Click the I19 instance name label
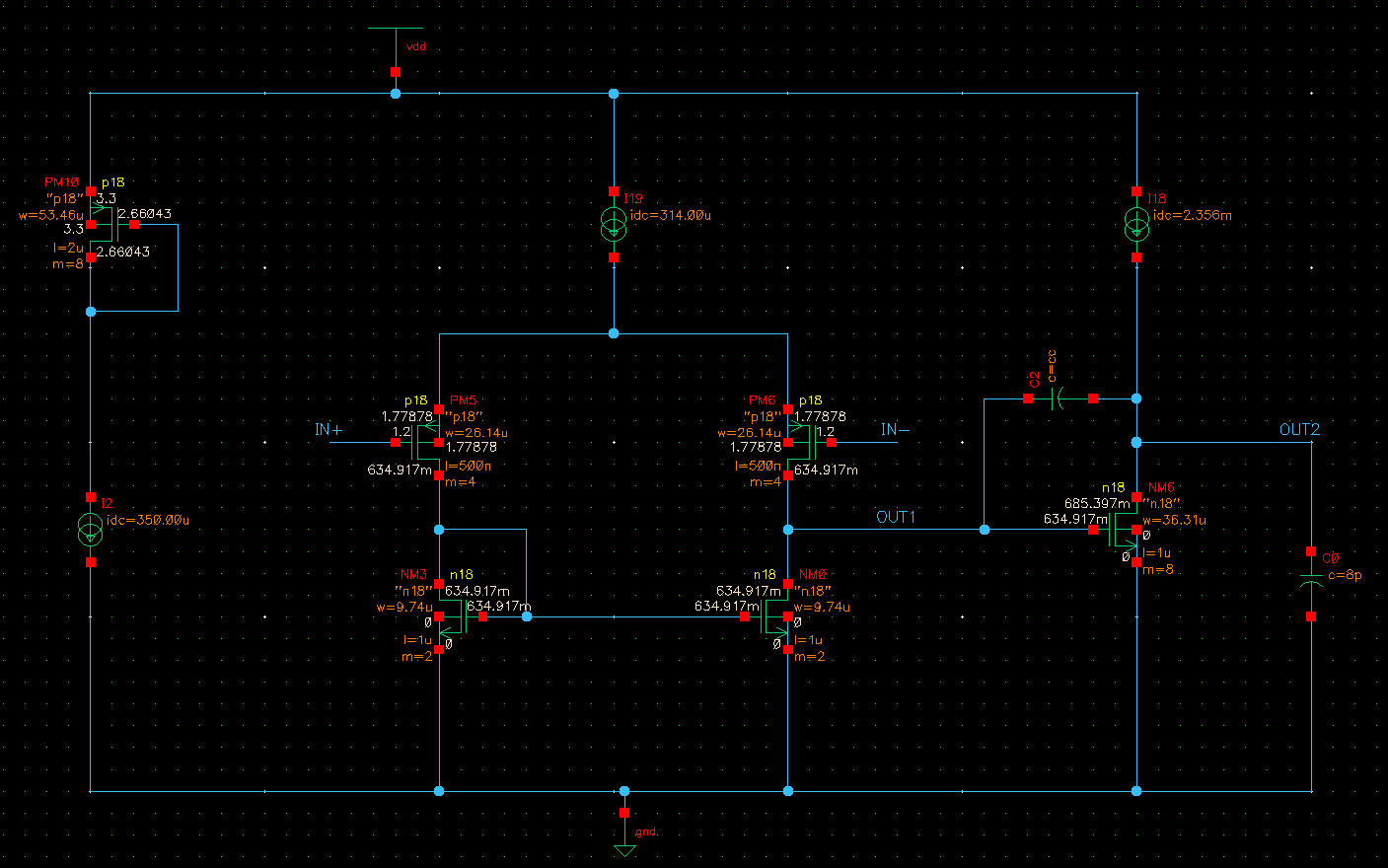 [632, 198]
